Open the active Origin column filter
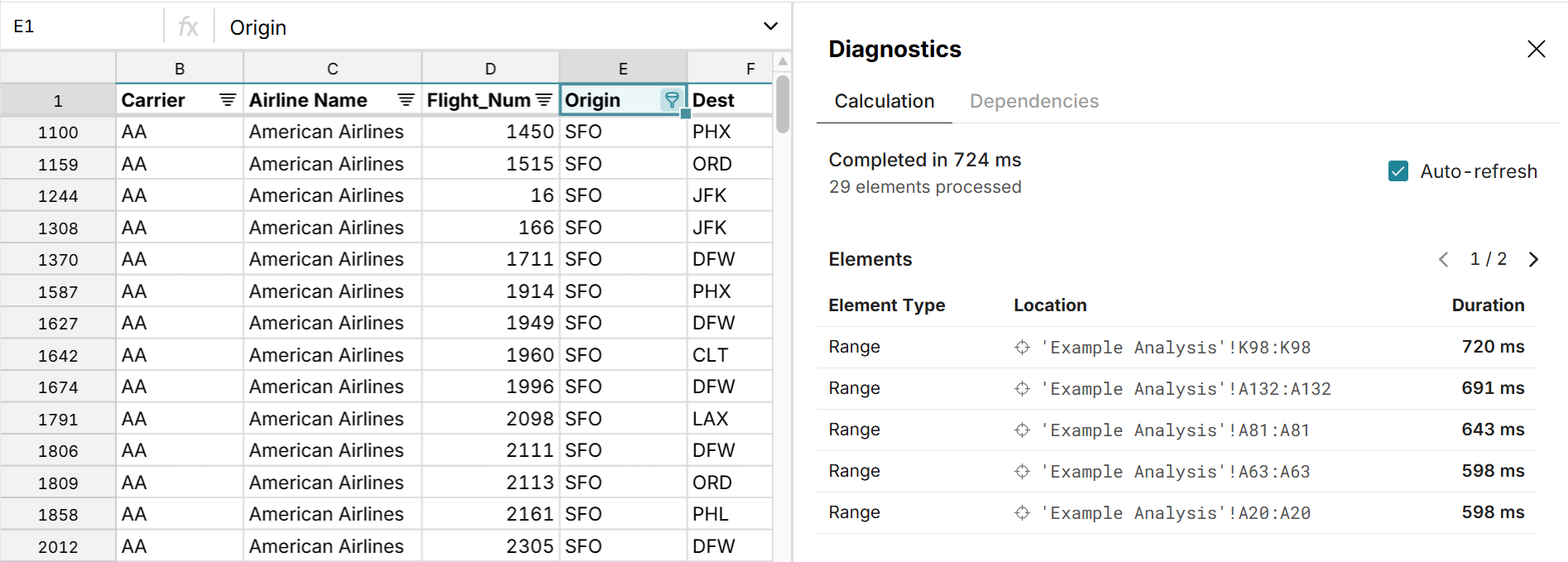 click(x=672, y=100)
